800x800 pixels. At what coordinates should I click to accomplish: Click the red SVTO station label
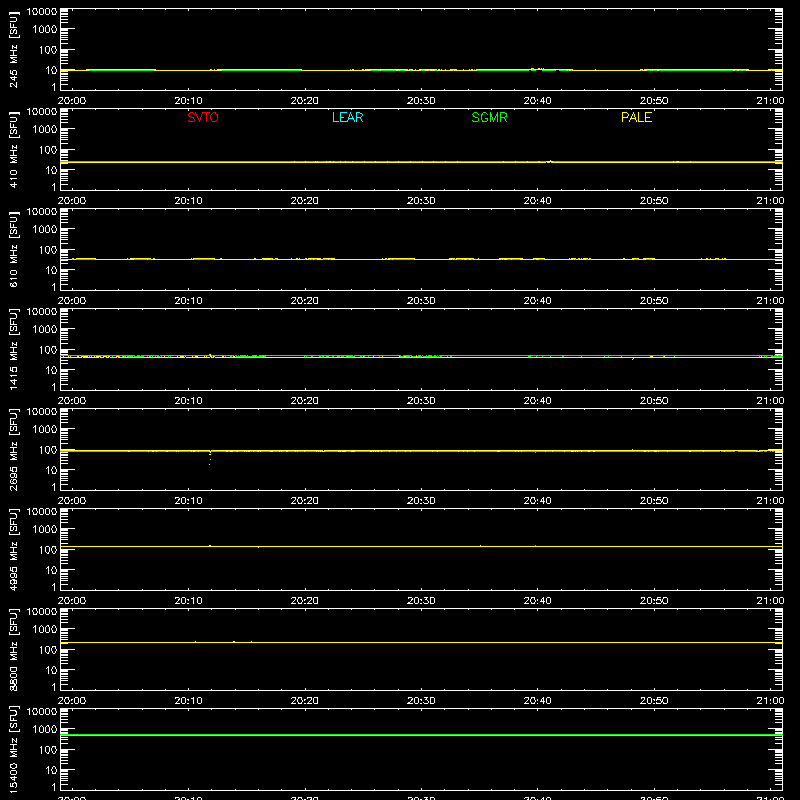click(203, 117)
